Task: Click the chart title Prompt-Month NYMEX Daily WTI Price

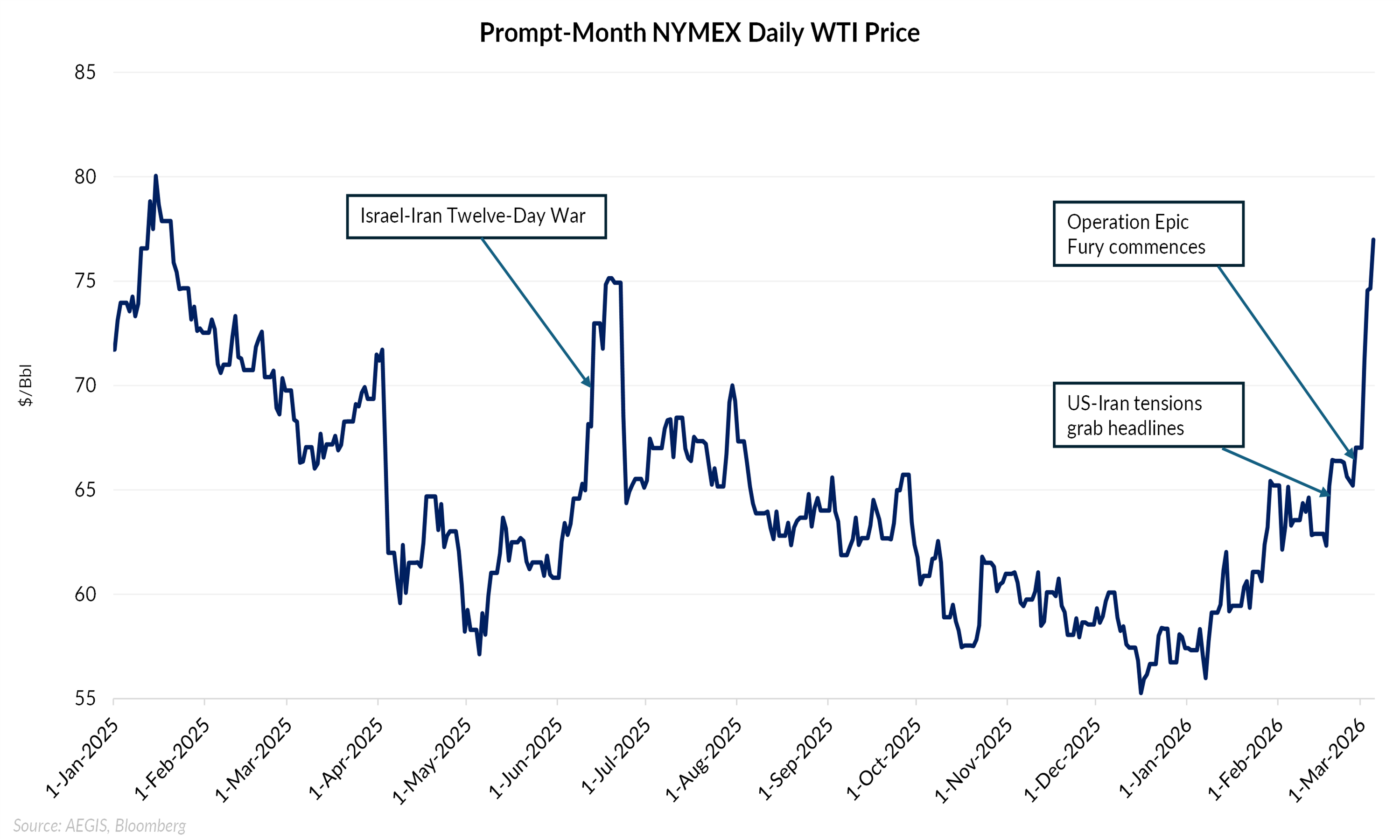Action: tap(700, 33)
